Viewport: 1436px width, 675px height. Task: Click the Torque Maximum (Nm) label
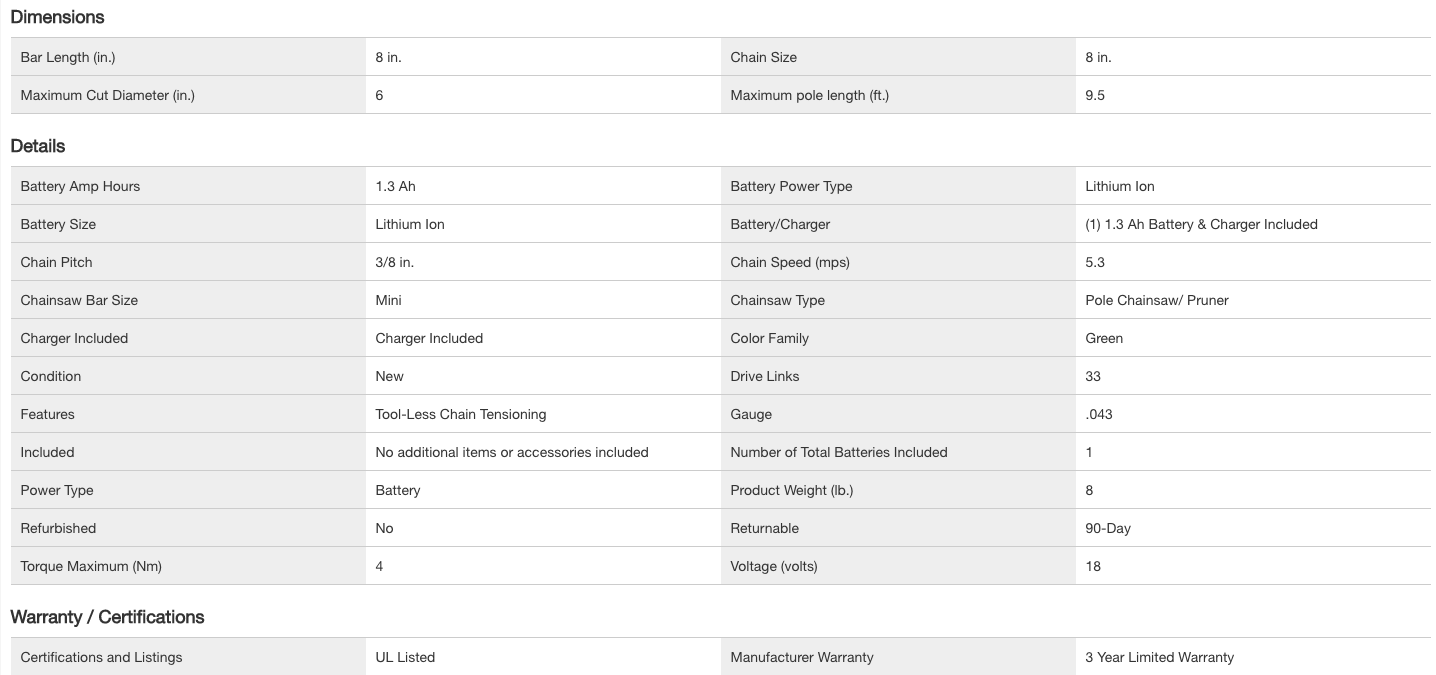tap(91, 566)
